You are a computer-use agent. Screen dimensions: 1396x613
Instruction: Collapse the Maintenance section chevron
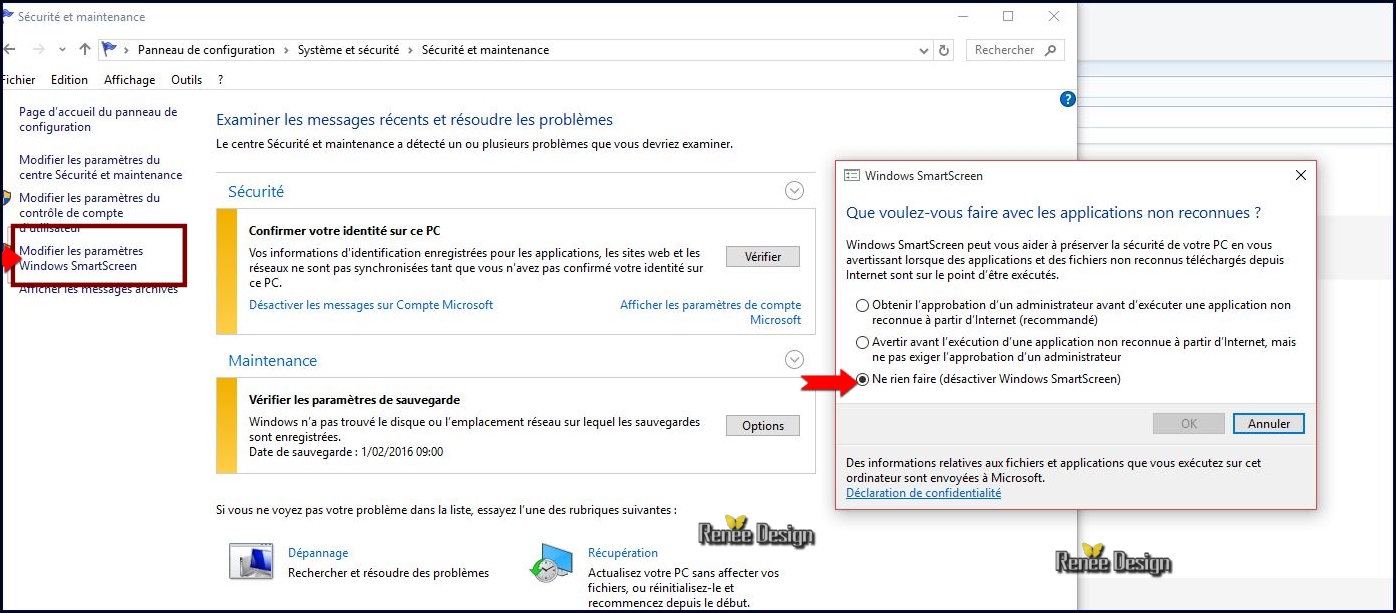click(x=794, y=359)
